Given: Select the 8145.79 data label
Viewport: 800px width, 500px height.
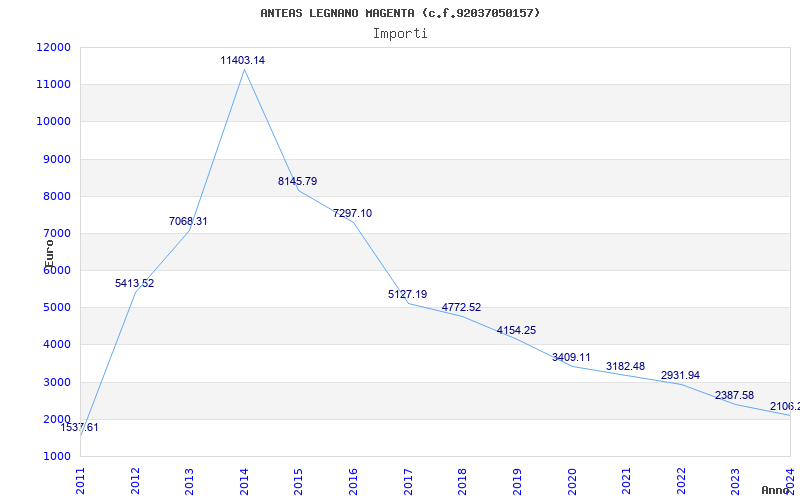Looking at the screenshot, I should [x=297, y=181].
